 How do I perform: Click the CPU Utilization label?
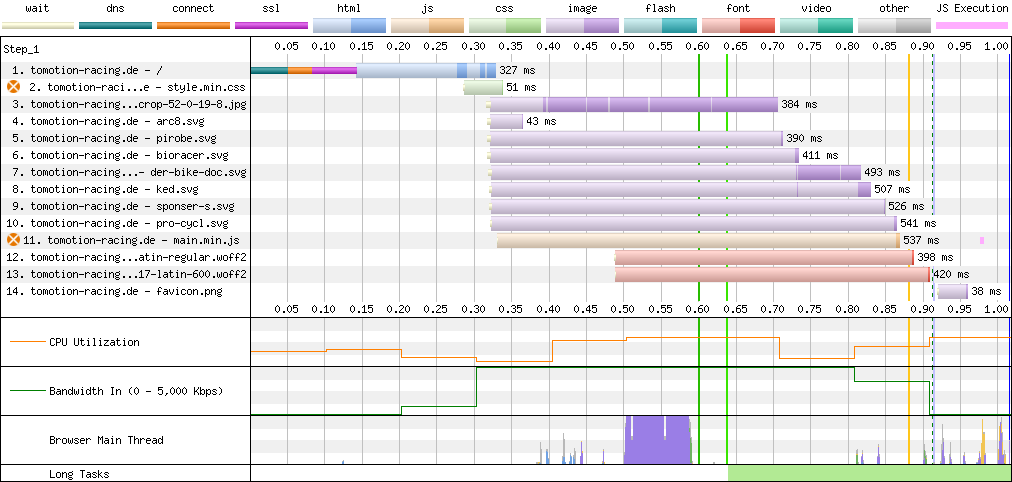click(94, 342)
